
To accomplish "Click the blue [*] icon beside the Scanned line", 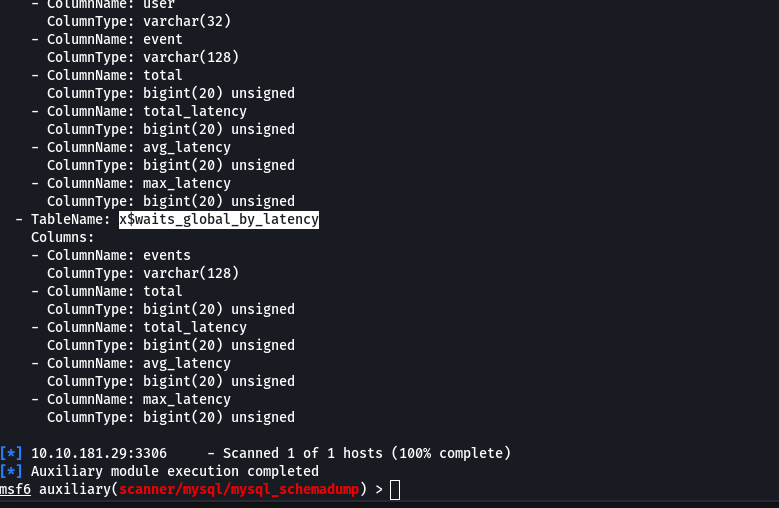I will [x=11, y=453].
